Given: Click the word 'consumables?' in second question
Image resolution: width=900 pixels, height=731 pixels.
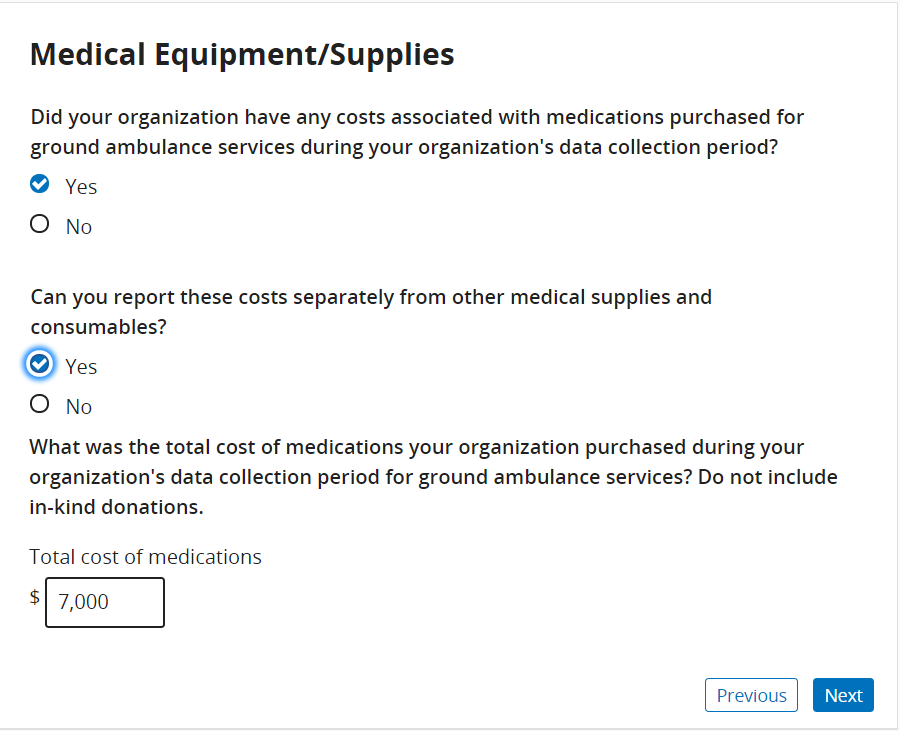Looking at the screenshot, I should click(x=97, y=327).
